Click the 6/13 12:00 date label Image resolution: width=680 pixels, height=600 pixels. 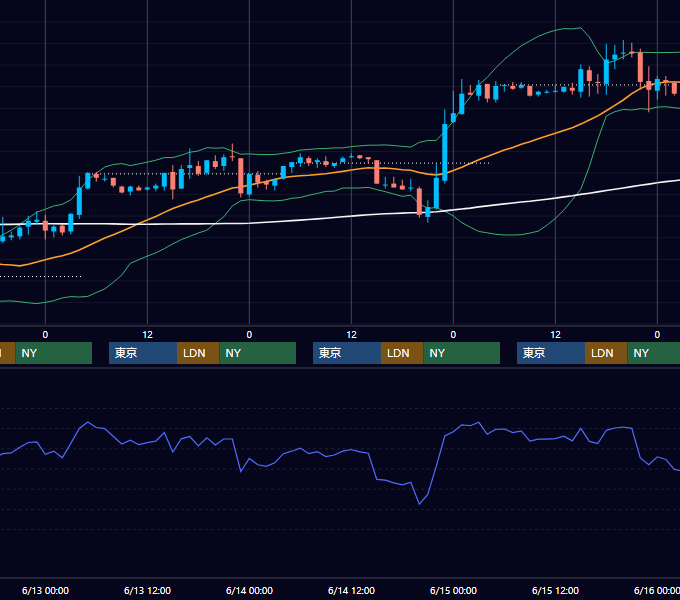pos(147,590)
